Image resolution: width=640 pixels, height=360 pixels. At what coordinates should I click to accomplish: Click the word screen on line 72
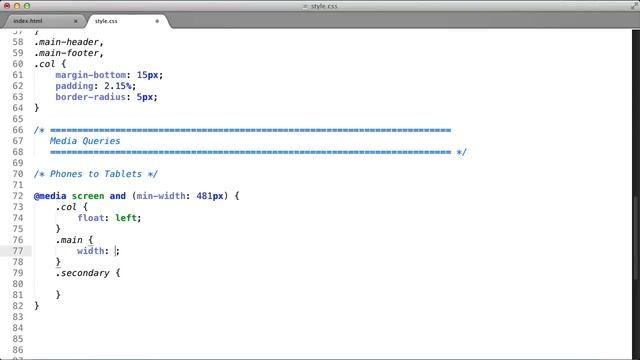[88, 196]
